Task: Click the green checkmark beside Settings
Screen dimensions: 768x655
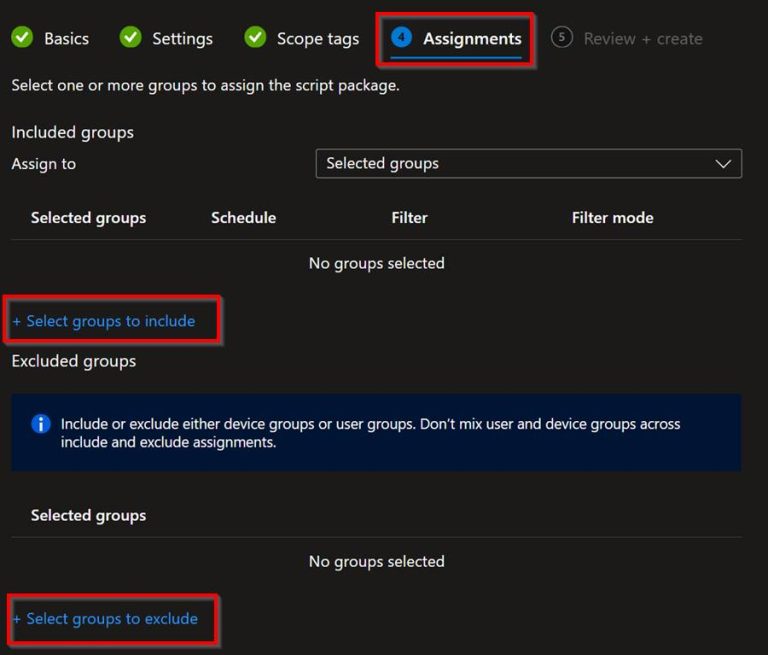Action: pyautogui.click(x=130, y=38)
